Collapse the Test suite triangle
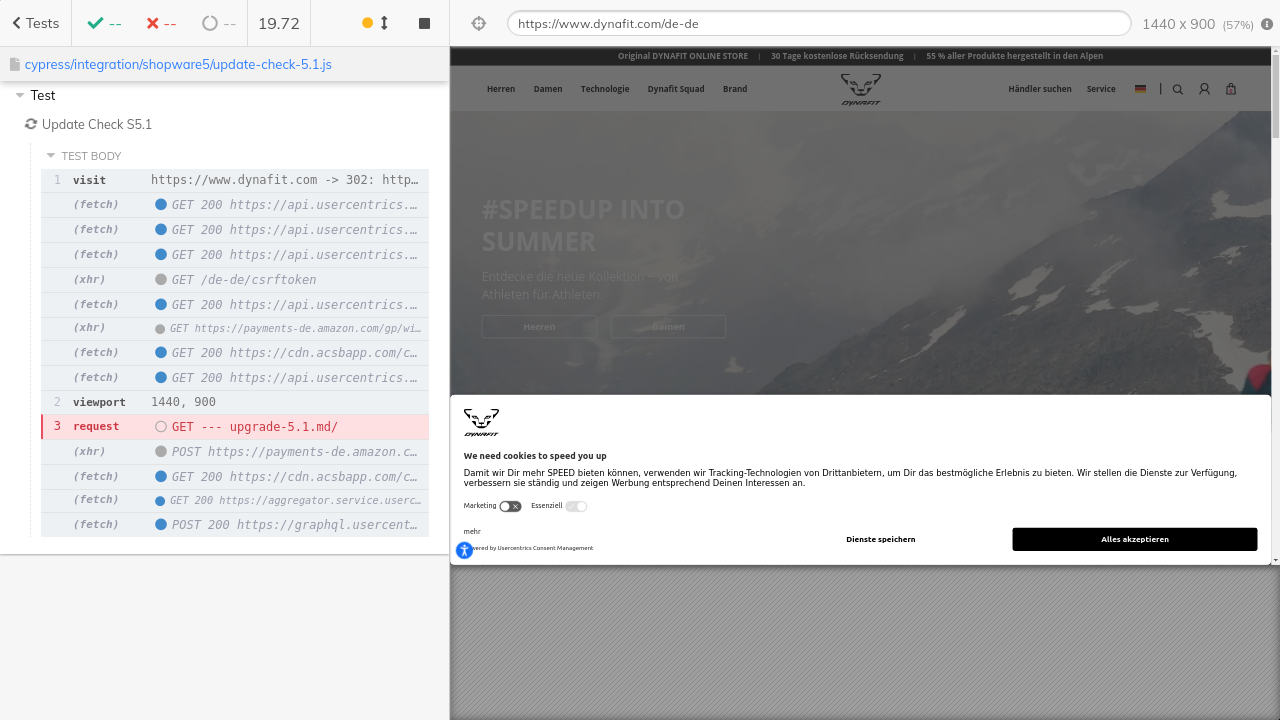1280x720 pixels. 19,96
